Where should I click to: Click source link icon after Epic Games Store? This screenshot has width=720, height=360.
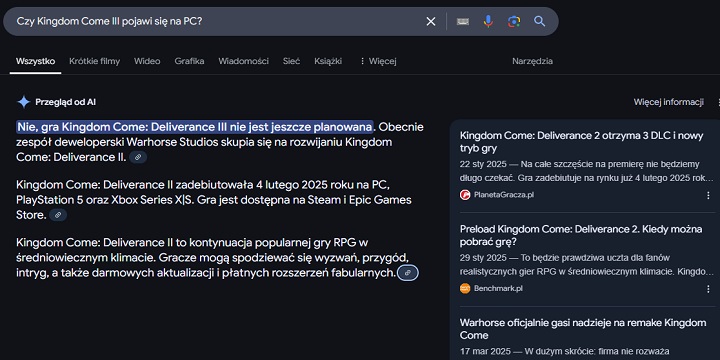click(58, 215)
